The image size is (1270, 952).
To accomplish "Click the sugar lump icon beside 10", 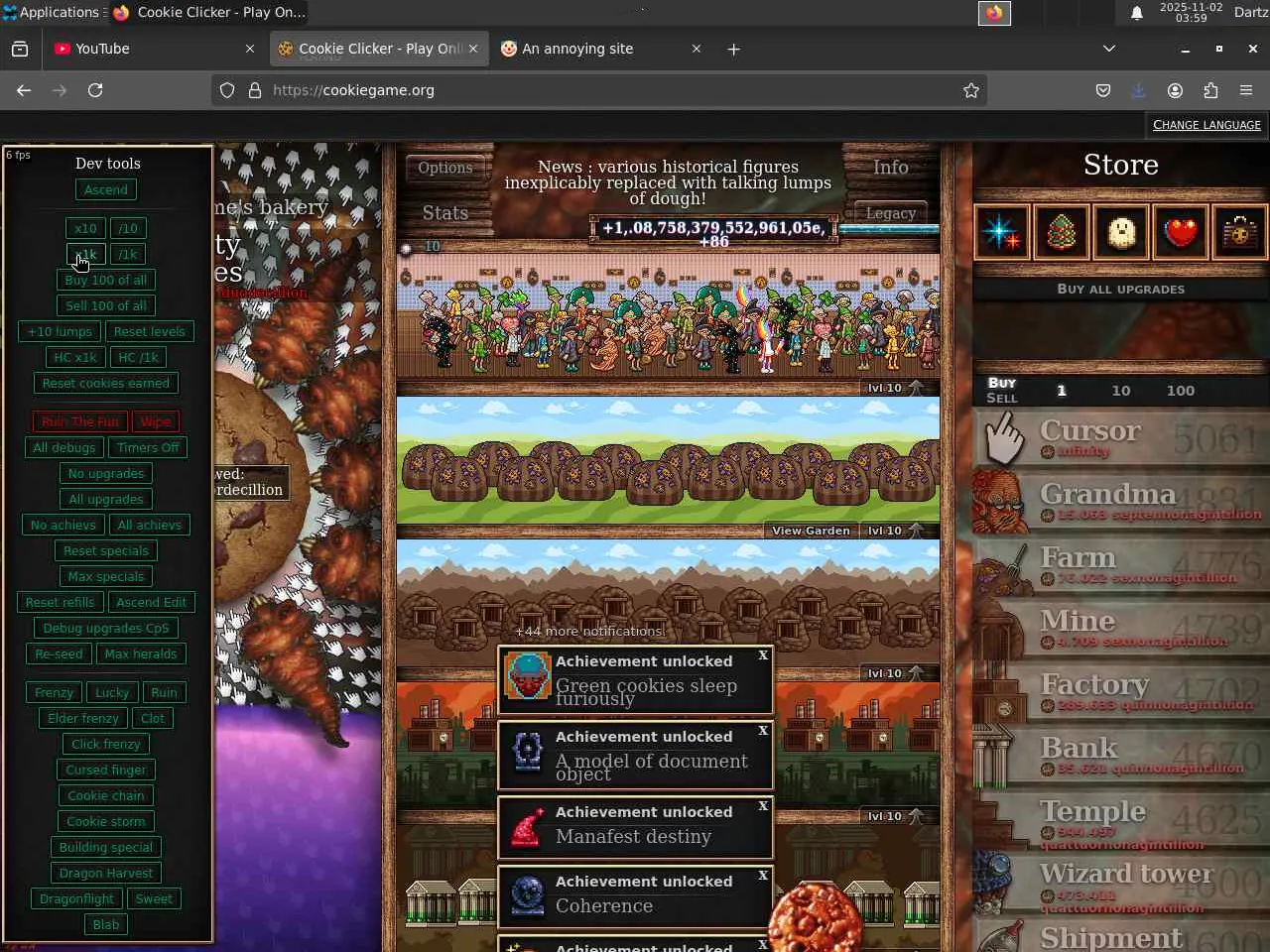I will click(x=406, y=248).
